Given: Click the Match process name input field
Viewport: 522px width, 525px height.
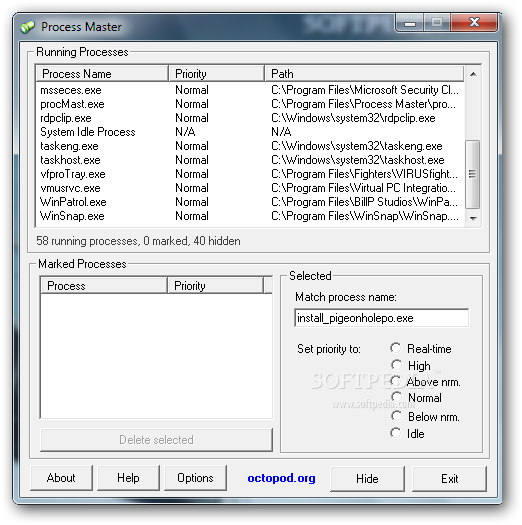Looking at the screenshot, I should tap(381, 318).
